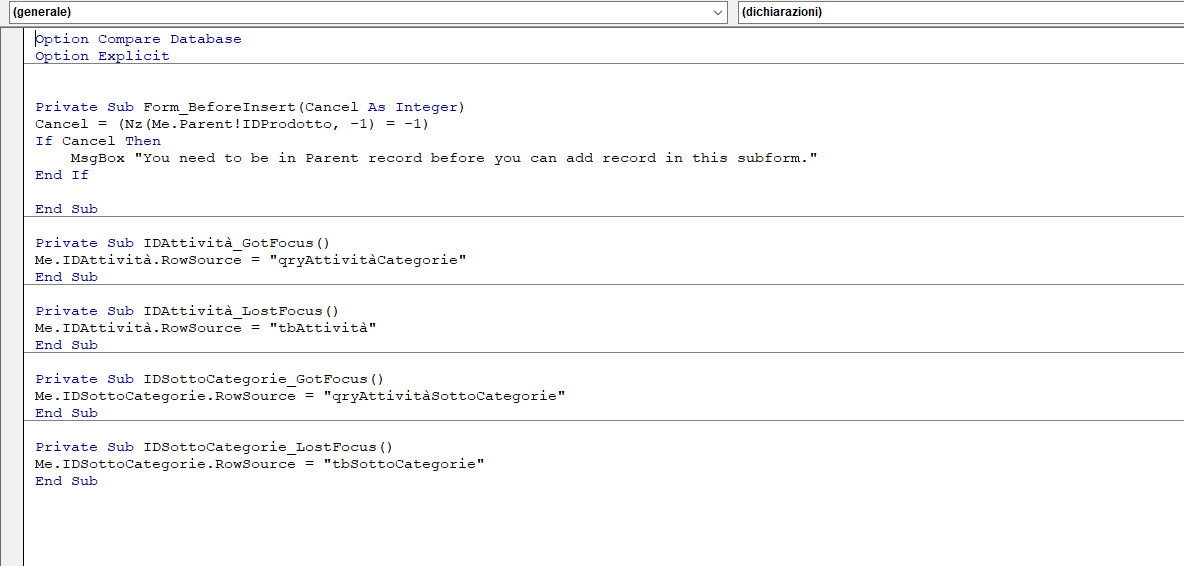This screenshot has width=1184, height=566.
Task: Click on the If Cancel Then line
Action: (98, 141)
